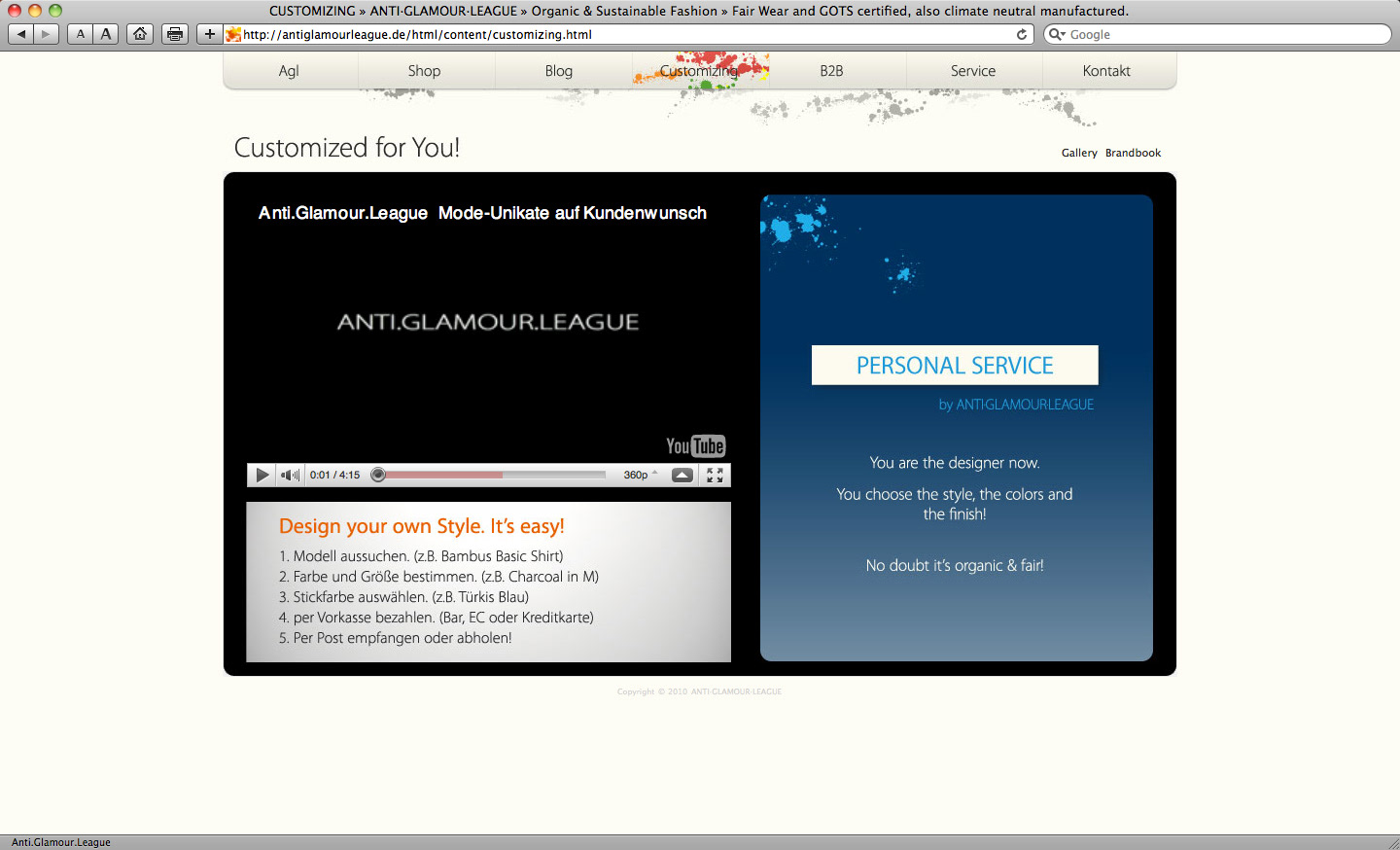
Task: Open Google search magnifier dropdown
Action: pyautogui.click(x=1057, y=34)
